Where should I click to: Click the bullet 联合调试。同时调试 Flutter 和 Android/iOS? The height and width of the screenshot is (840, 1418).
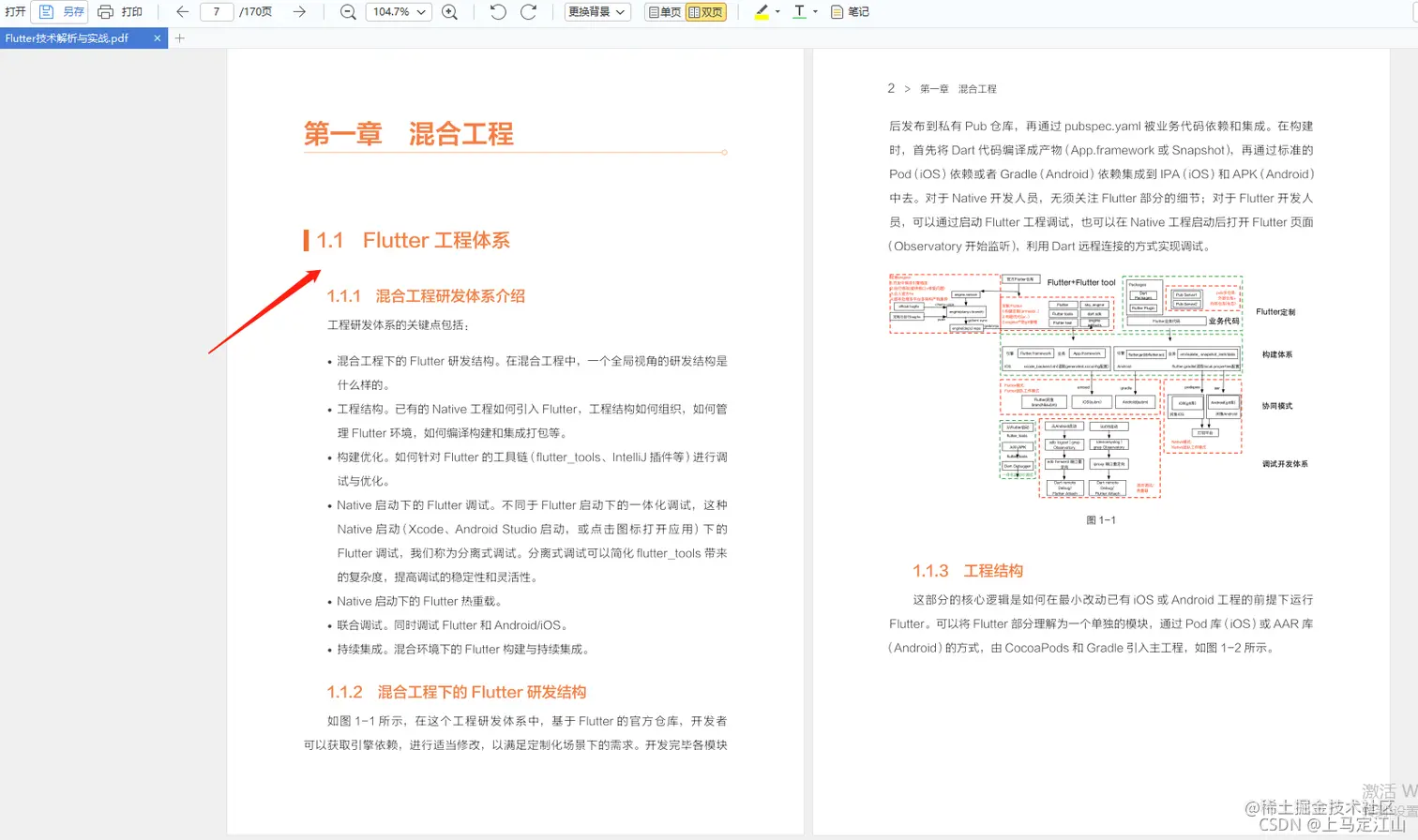tap(452, 625)
